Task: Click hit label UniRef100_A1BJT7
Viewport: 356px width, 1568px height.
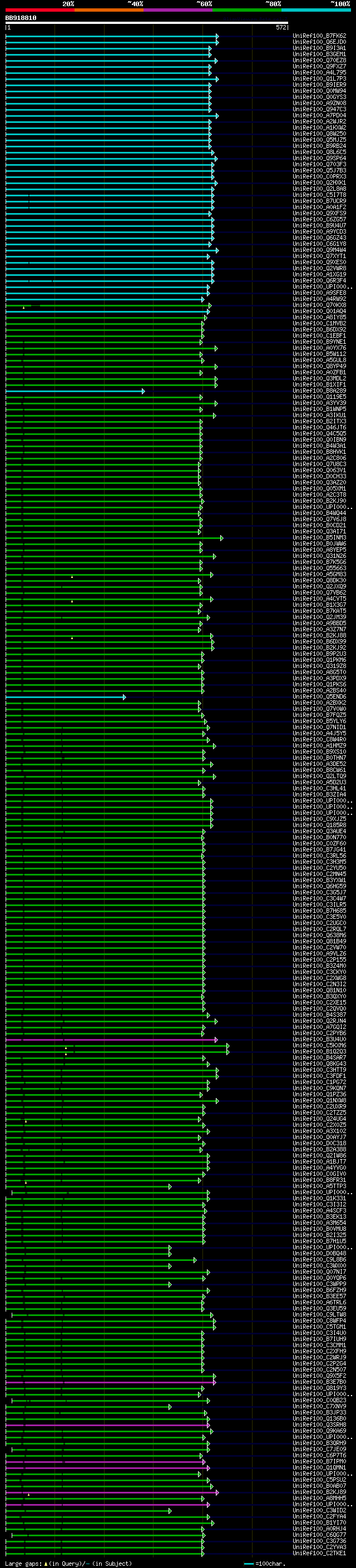Action: (319, 1161)
